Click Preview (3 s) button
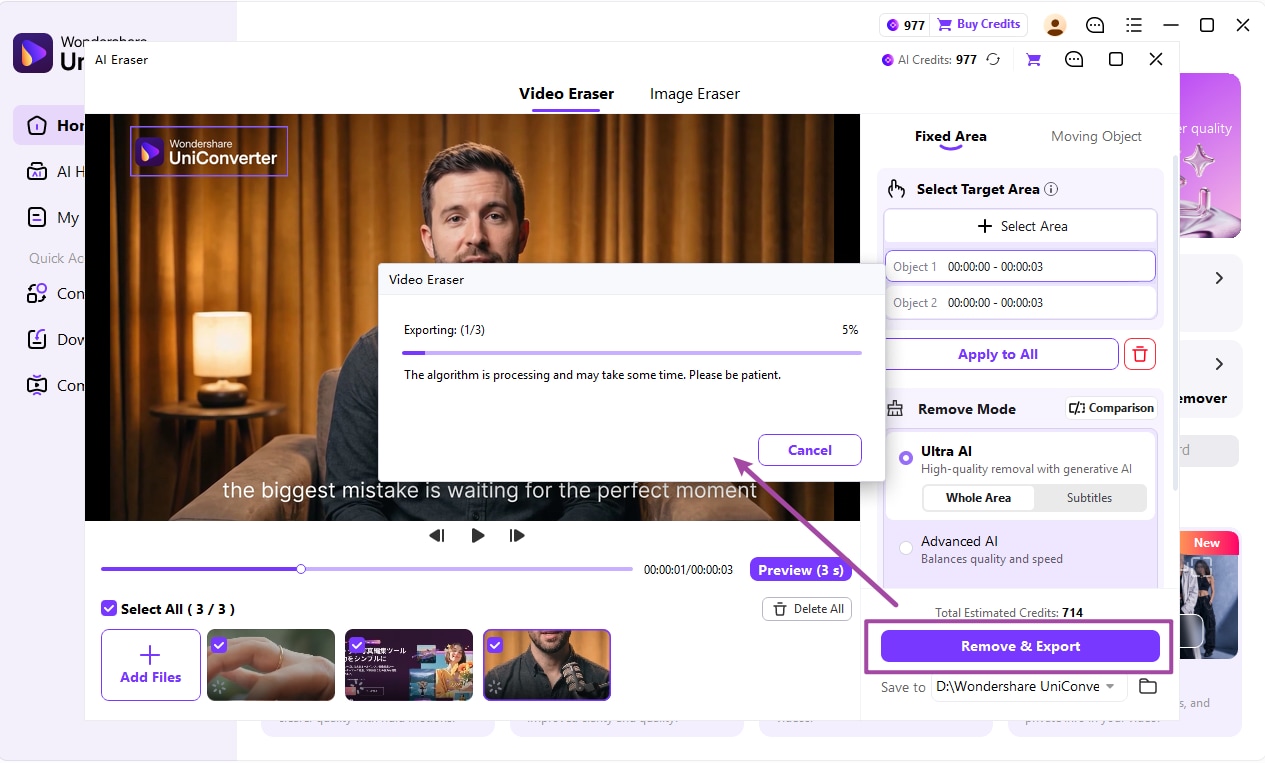Screen dimensions: 1265x763 (x=800, y=570)
